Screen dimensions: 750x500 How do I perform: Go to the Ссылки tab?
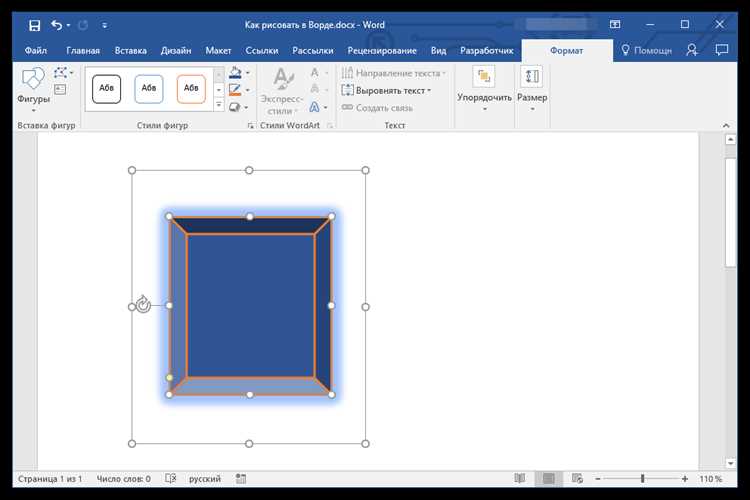point(262,50)
